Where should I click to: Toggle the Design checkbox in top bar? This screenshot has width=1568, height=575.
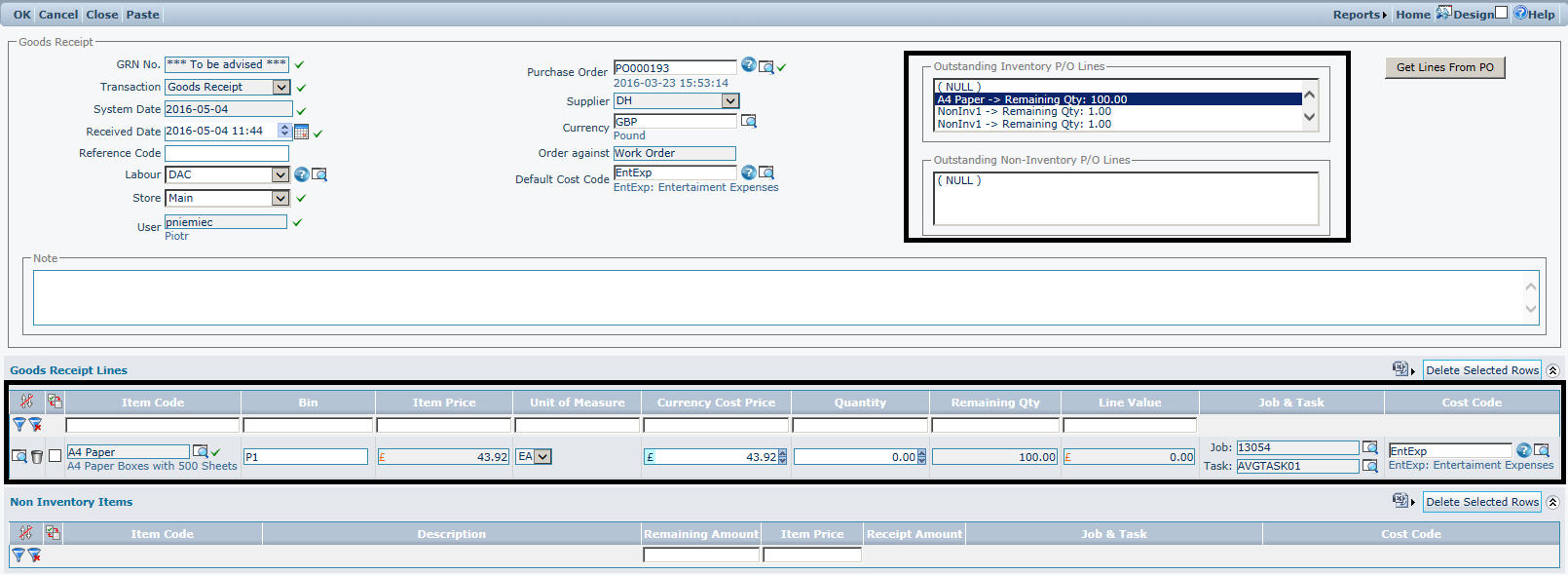(1501, 13)
